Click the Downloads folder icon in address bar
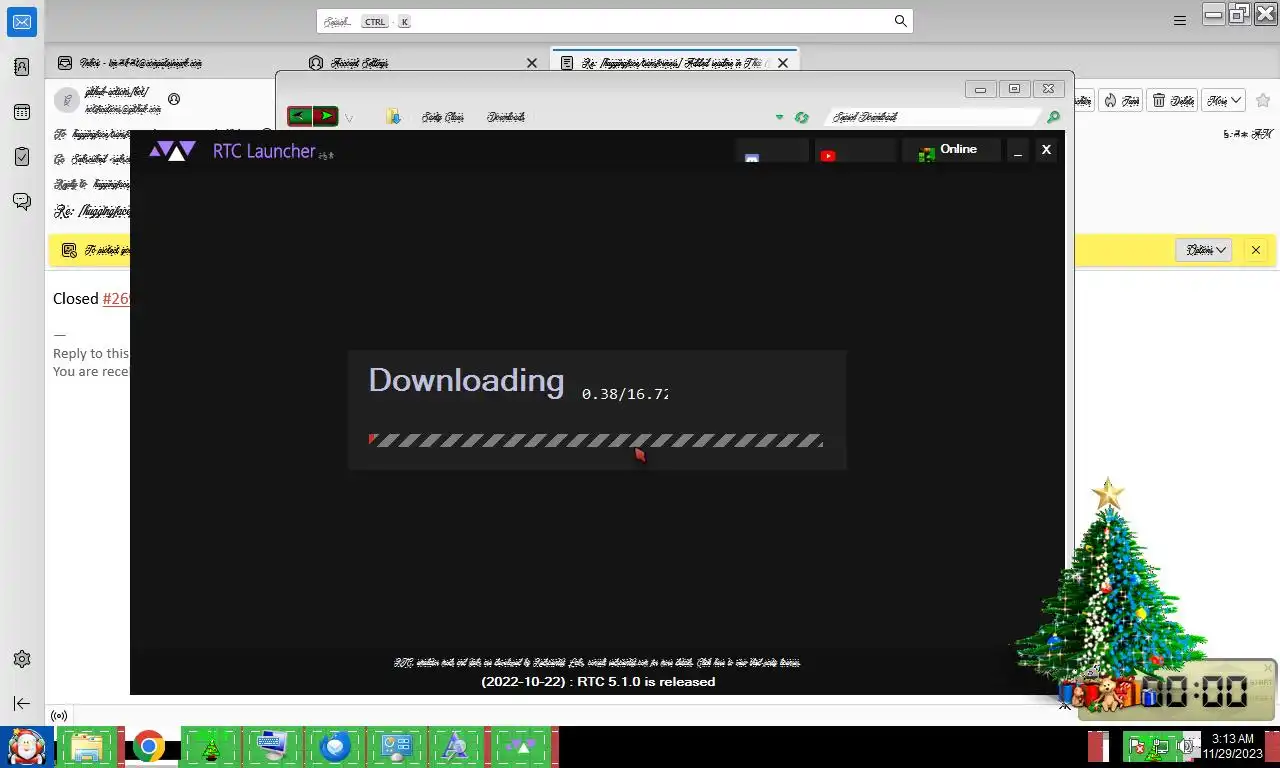Viewport: 1280px width, 768px height. [394, 117]
